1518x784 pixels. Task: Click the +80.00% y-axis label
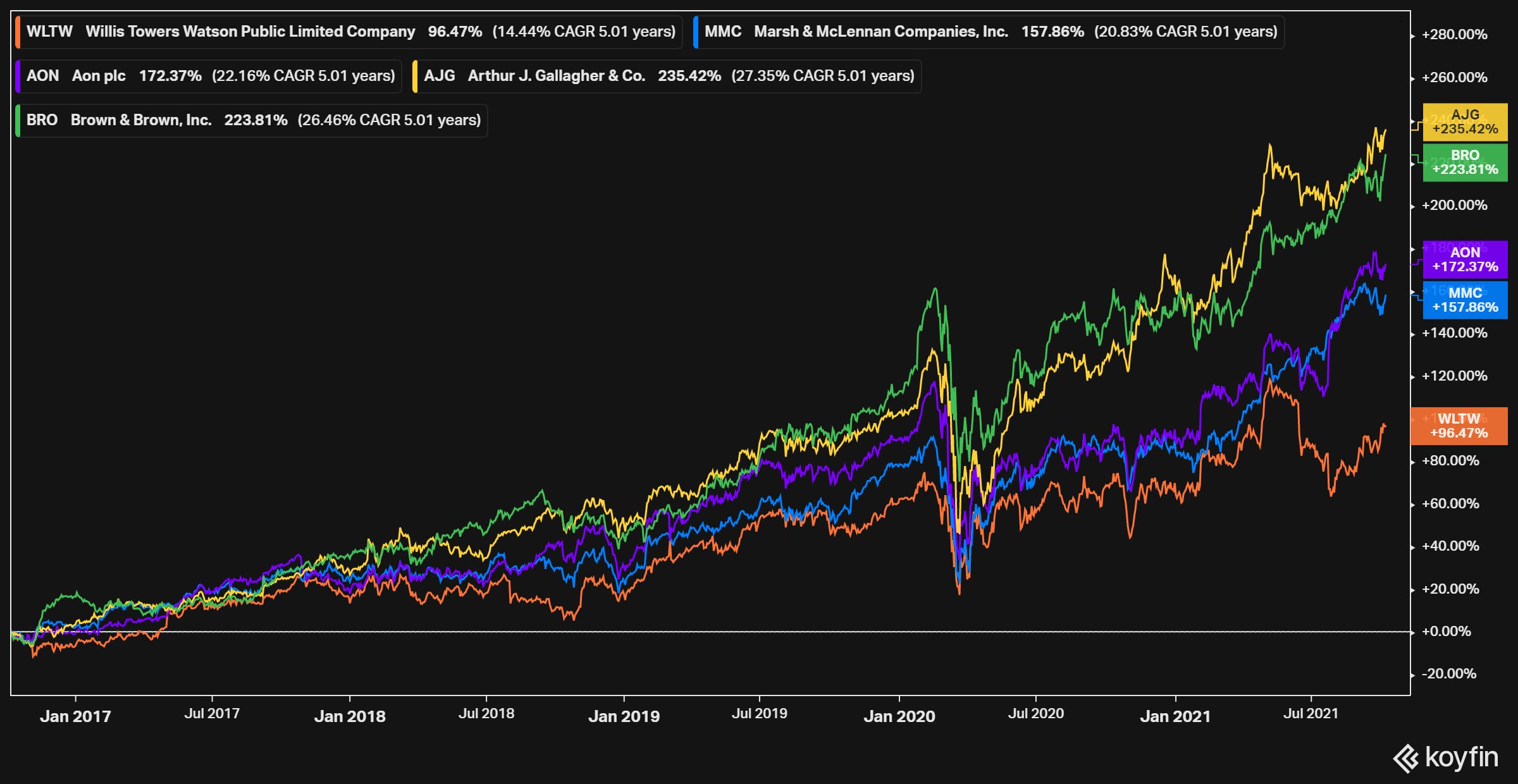[x=1450, y=461]
